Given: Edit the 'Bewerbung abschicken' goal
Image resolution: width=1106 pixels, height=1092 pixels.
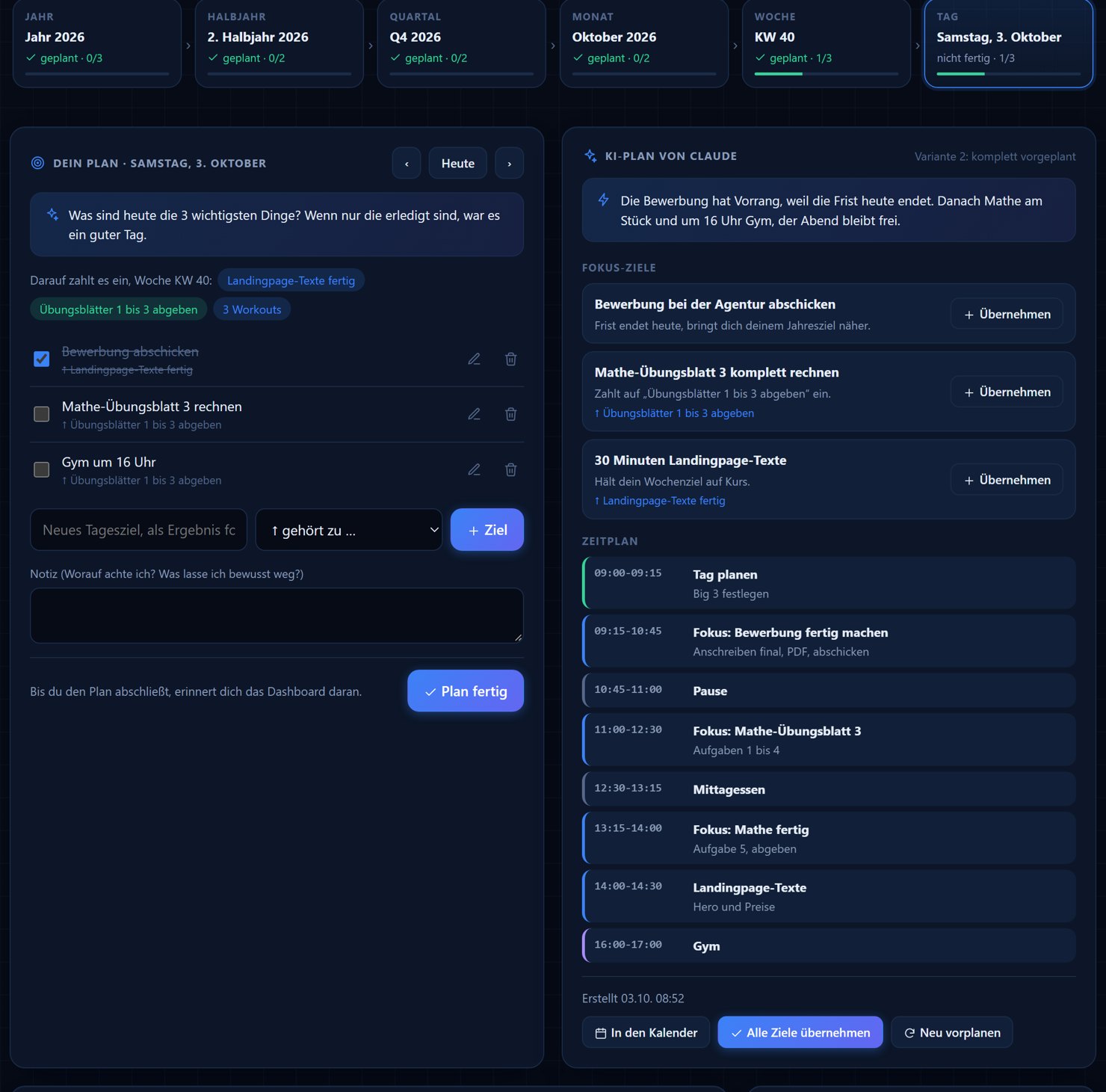Looking at the screenshot, I should point(474,359).
